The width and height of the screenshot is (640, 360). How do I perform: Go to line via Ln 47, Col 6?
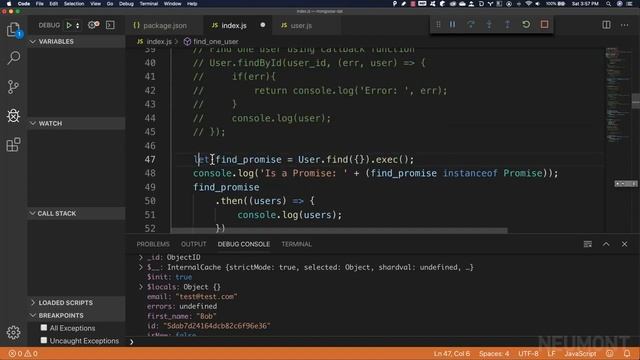(x=452, y=353)
